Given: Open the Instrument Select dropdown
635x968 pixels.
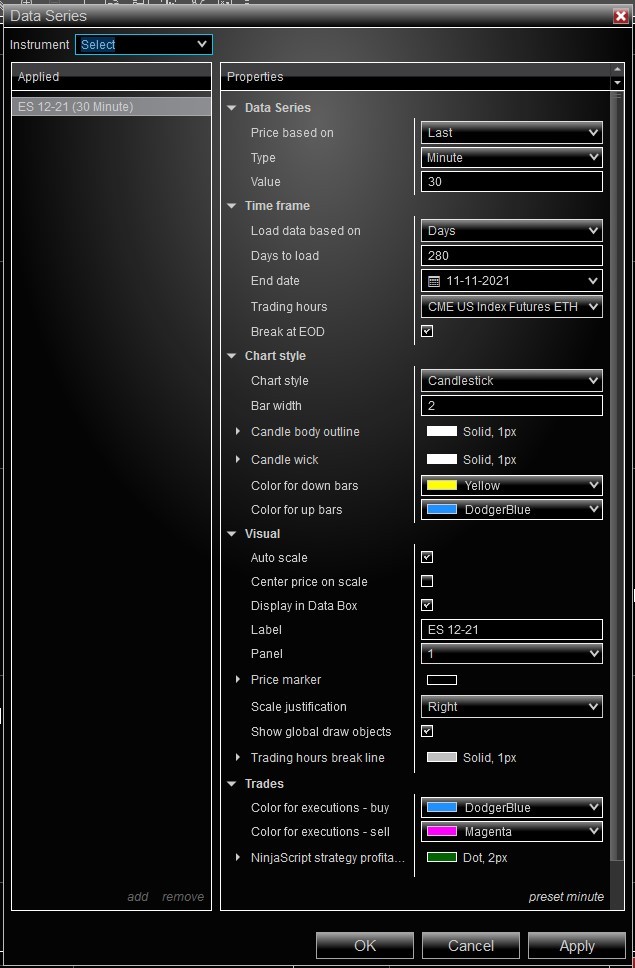Looking at the screenshot, I should [144, 44].
